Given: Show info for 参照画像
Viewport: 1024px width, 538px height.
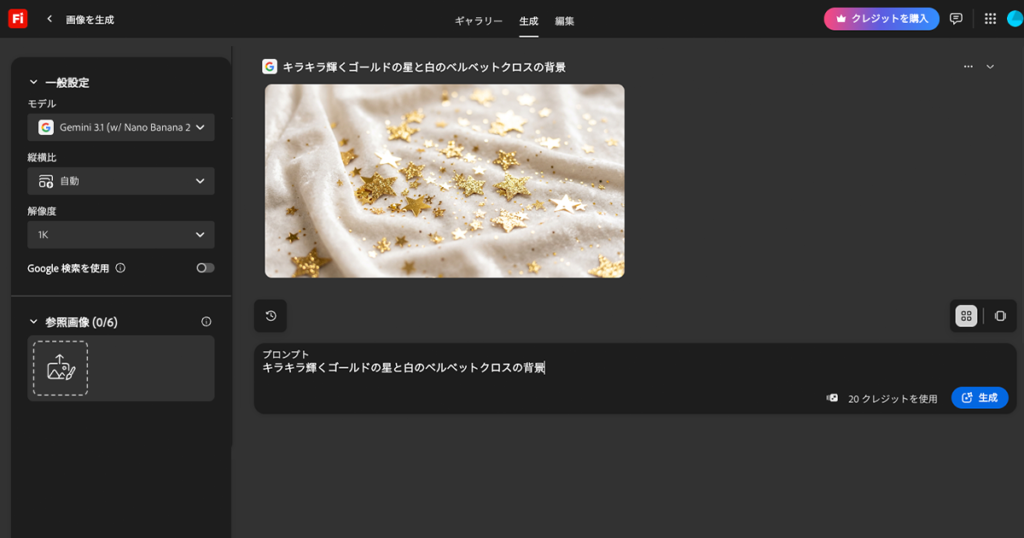Looking at the screenshot, I should (x=206, y=321).
